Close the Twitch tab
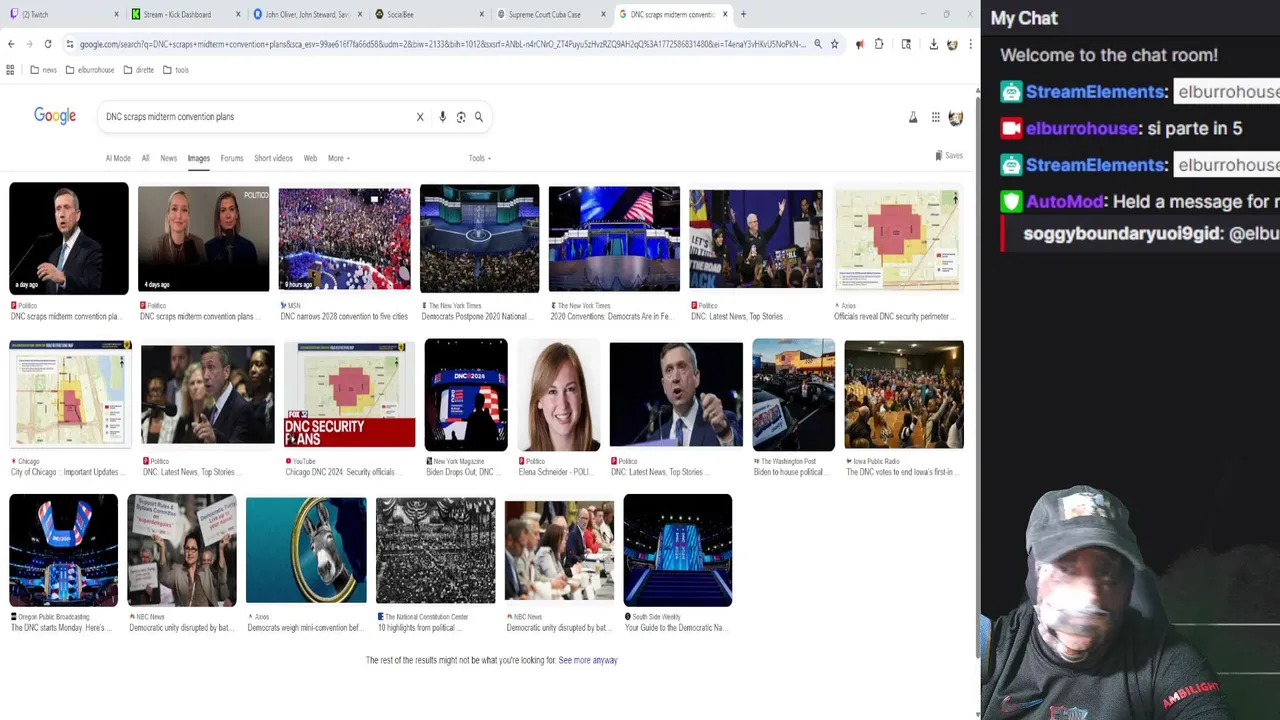Image resolution: width=1280 pixels, height=720 pixels. [116, 14]
